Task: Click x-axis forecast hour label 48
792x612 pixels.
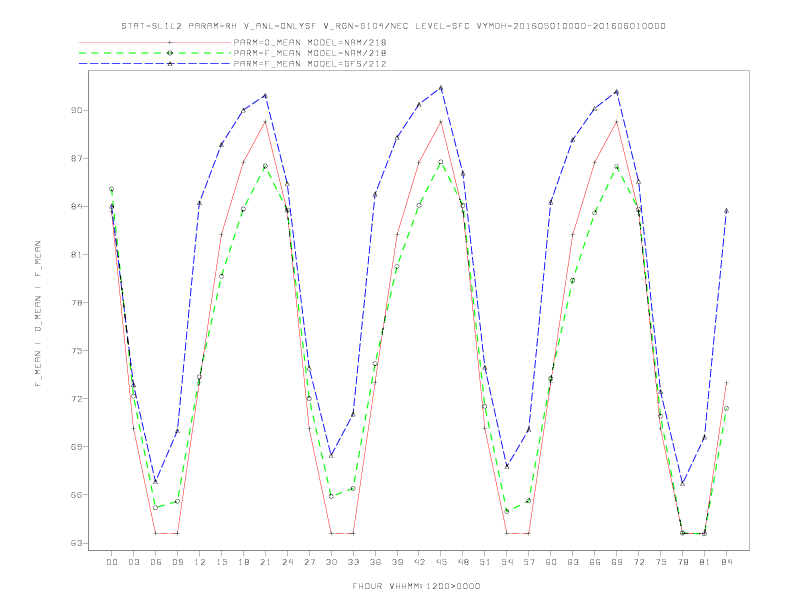Action: point(463,562)
